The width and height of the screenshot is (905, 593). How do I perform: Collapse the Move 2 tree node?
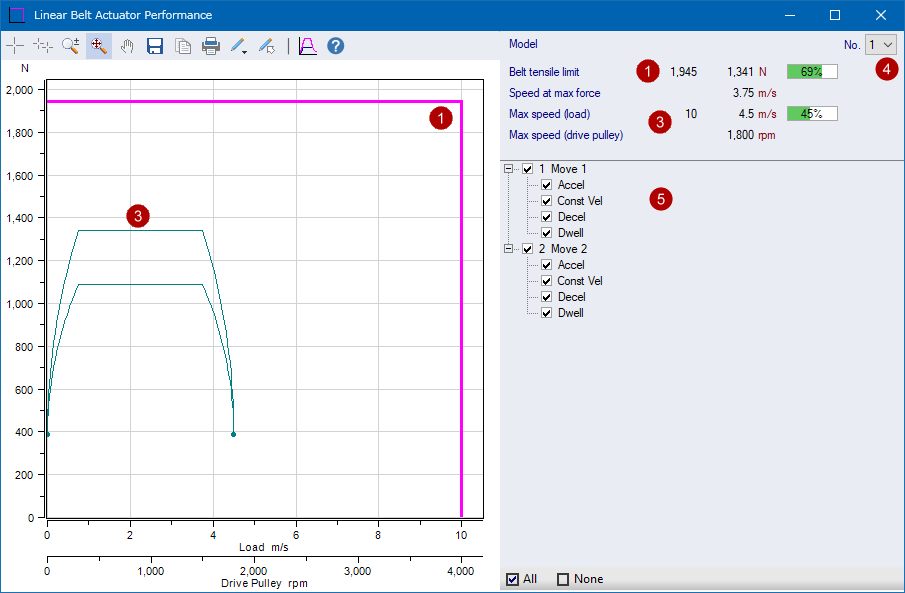pyautogui.click(x=509, y=249)
